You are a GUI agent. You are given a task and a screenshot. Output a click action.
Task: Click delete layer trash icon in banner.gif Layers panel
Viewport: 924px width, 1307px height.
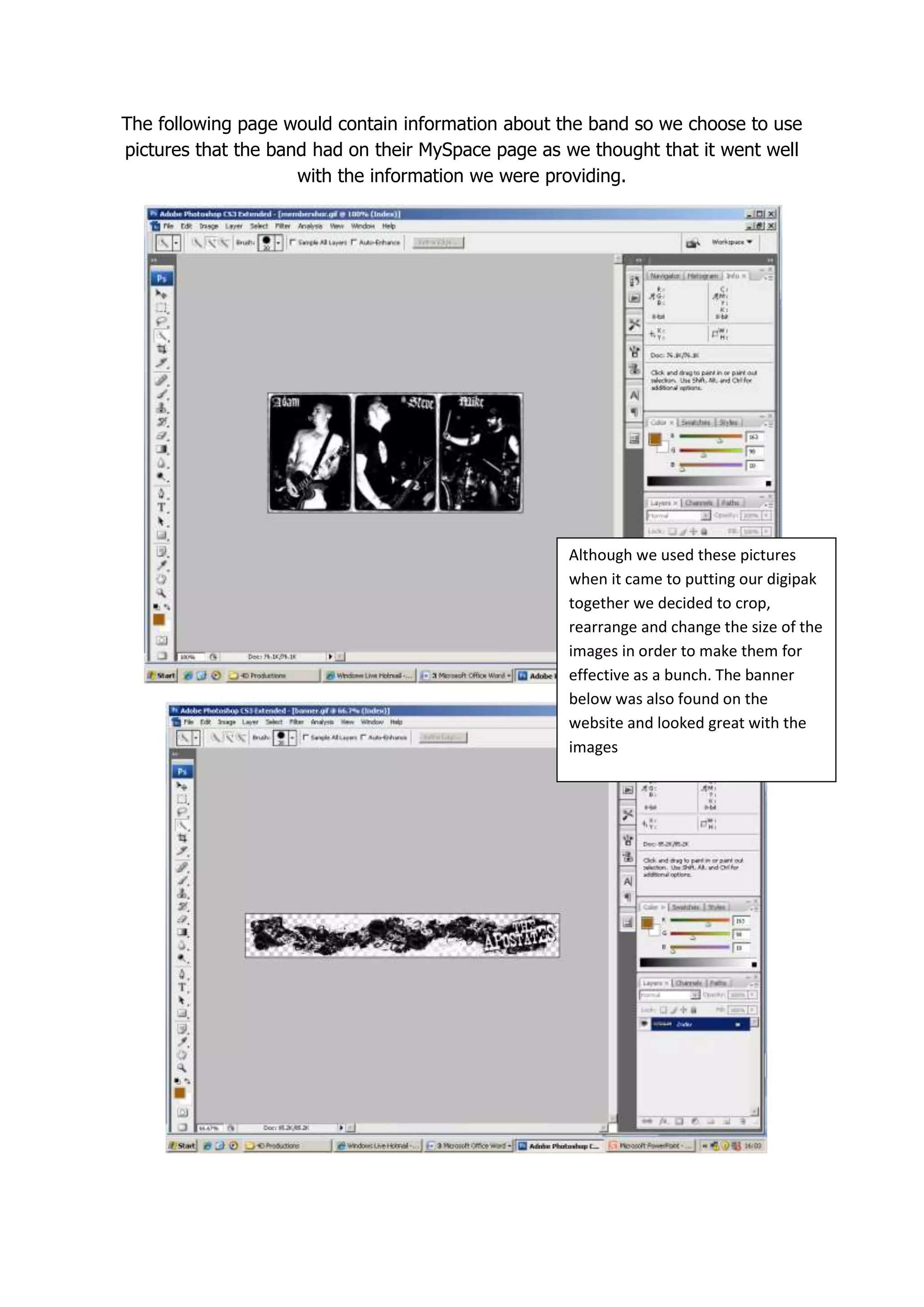[x=743, y=1122]
